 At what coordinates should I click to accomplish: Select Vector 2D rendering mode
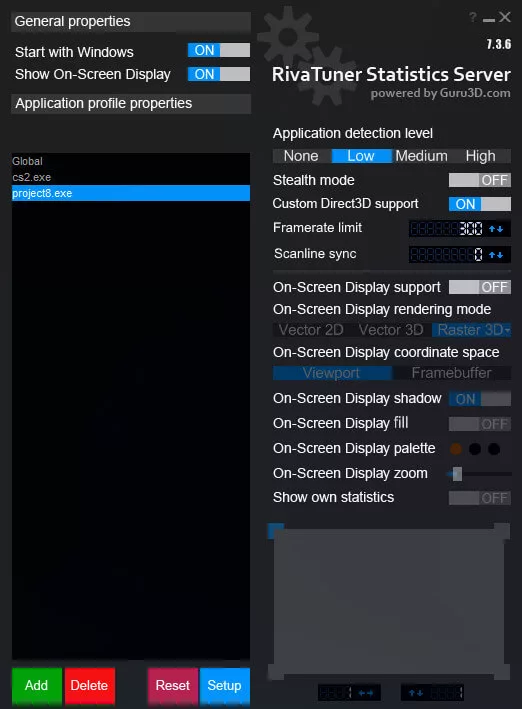311,330
